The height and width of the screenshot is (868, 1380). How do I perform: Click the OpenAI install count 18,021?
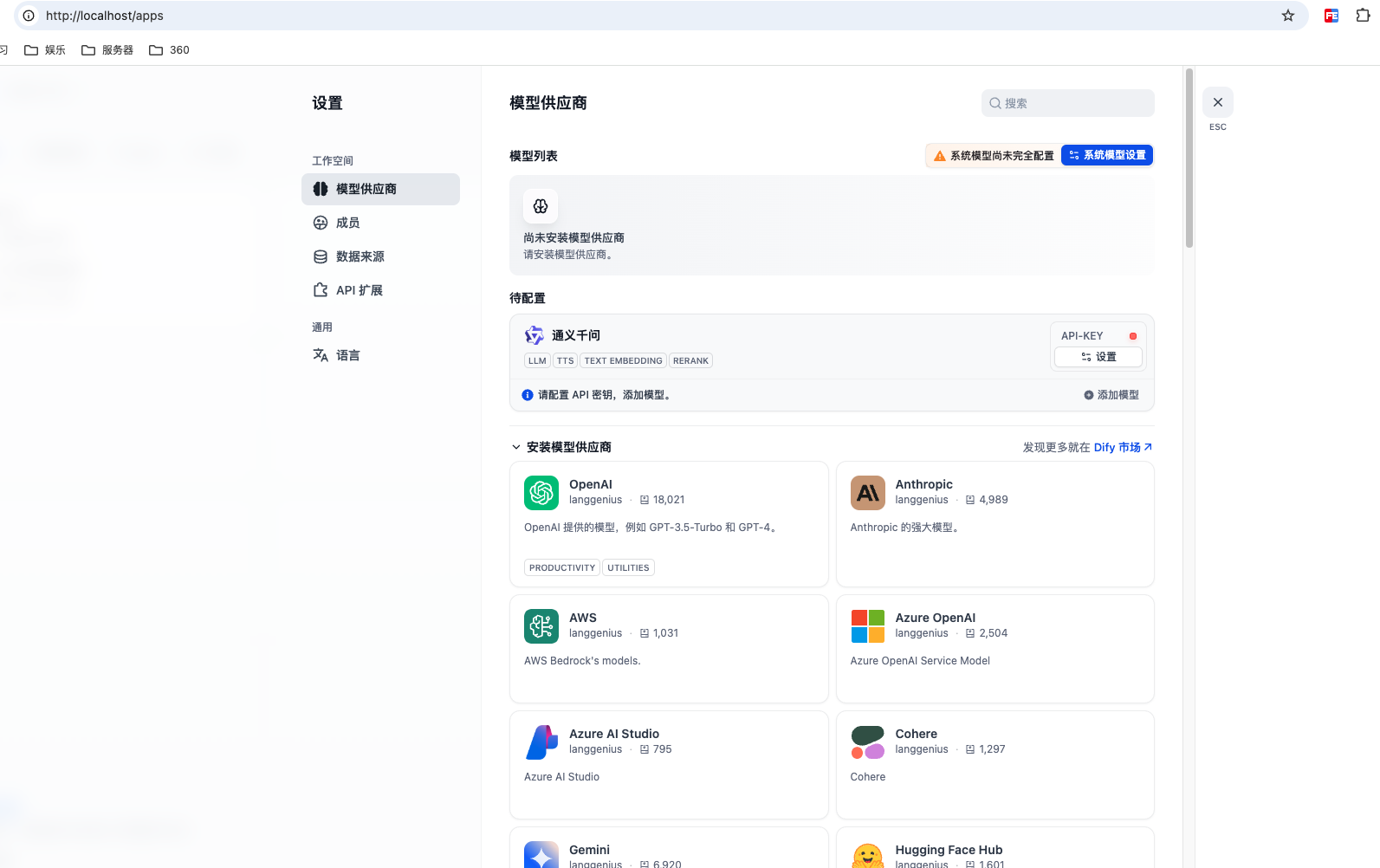click(669, 500)
